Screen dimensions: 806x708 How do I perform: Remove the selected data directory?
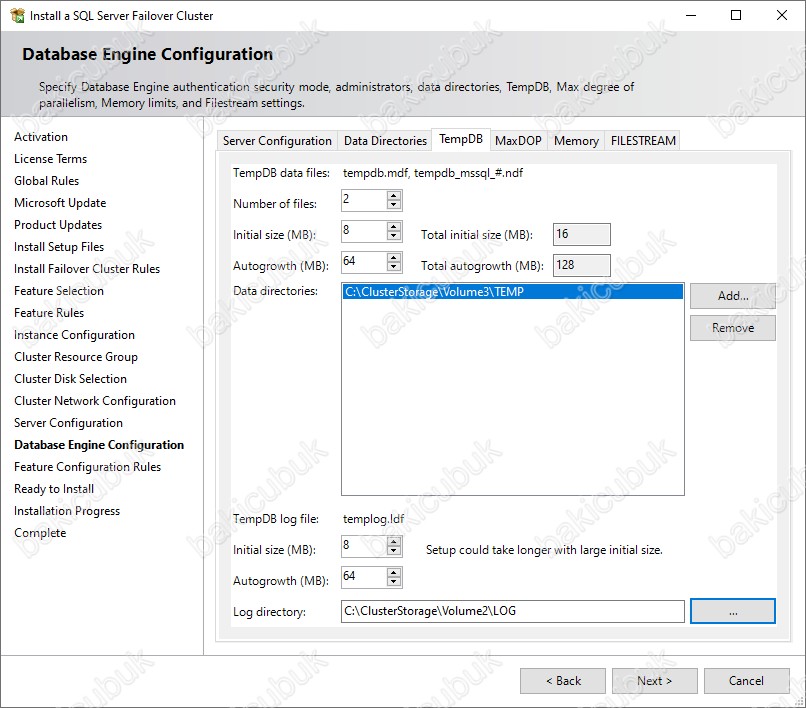732,328
